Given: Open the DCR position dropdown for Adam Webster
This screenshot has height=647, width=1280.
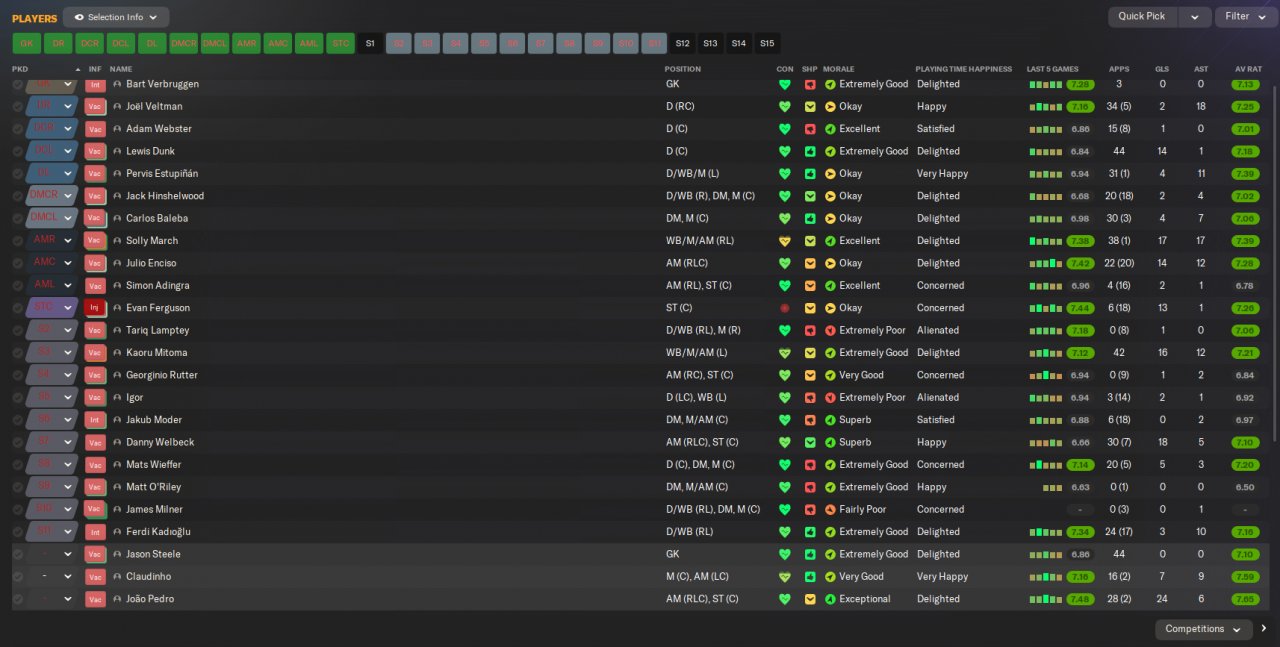Looking at the screenshot, I should click(68, 129).
